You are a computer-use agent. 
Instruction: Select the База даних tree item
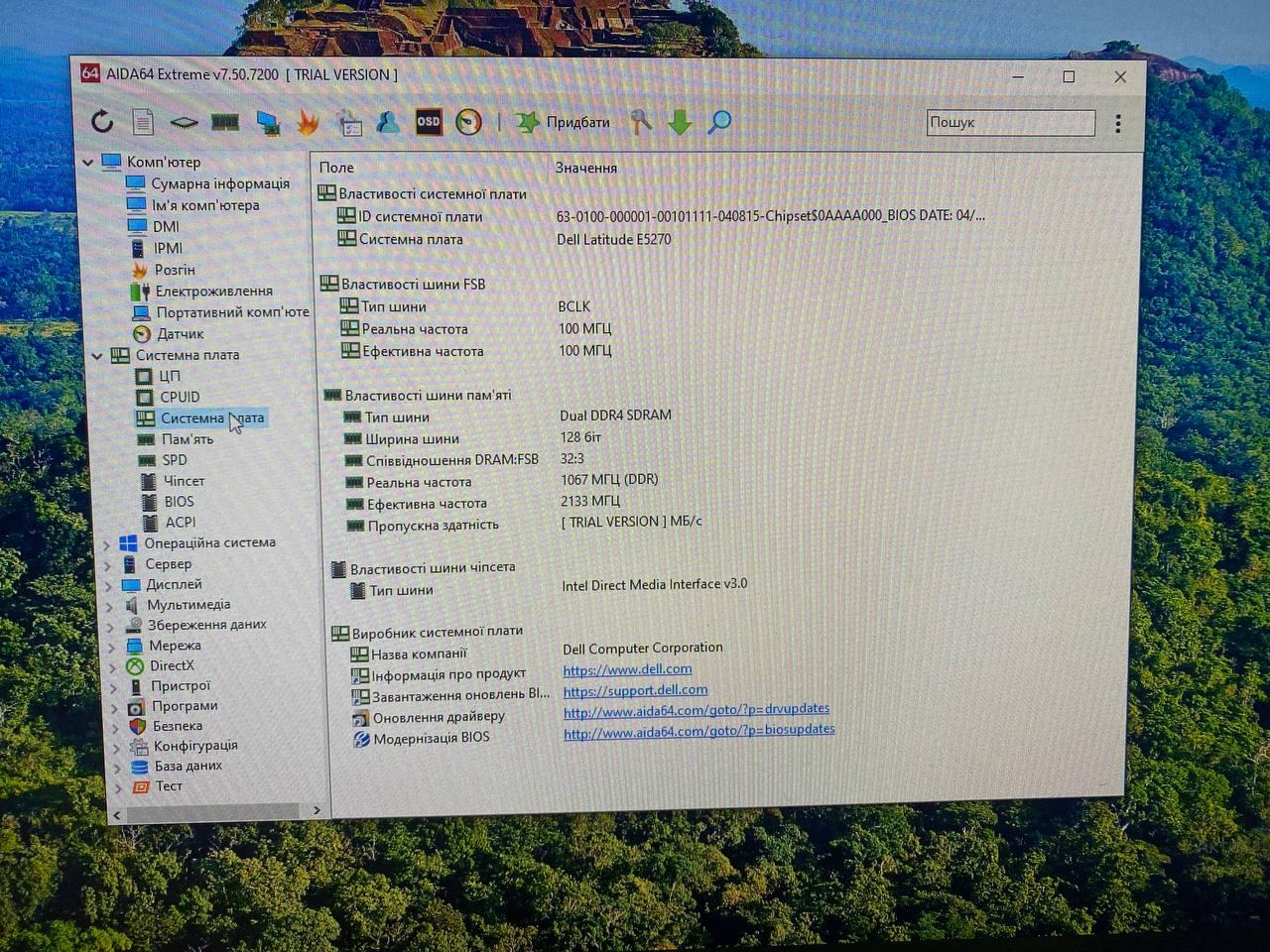[x=189, y=766]
